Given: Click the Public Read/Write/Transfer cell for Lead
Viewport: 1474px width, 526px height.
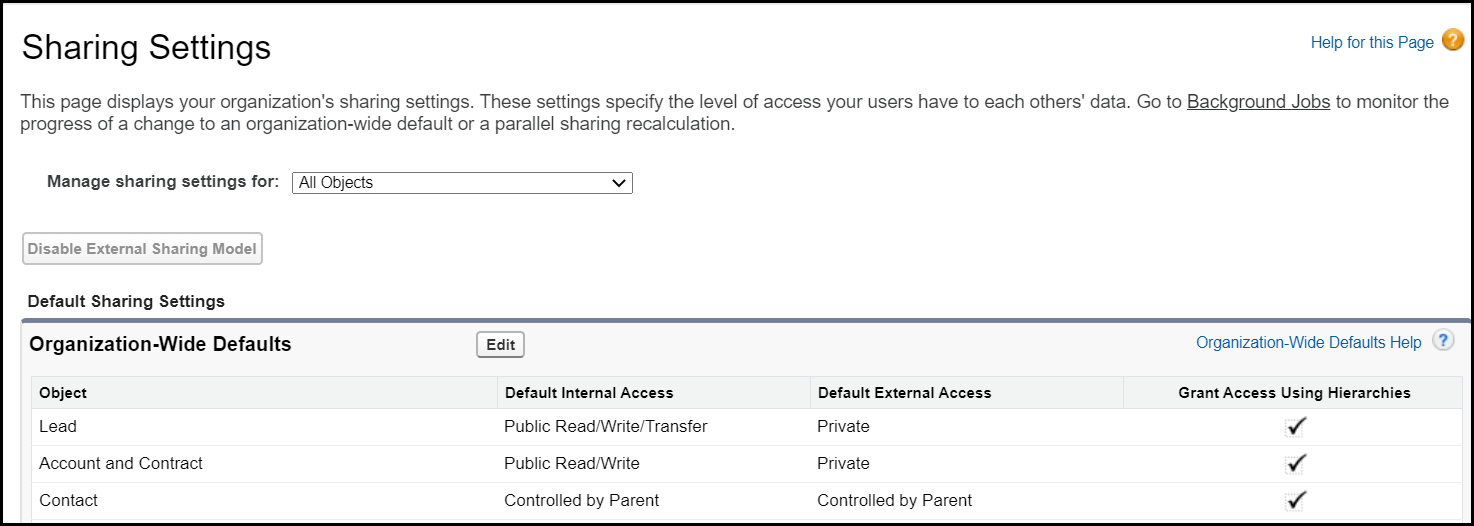Looking at the screenshot, I should [x=605, y=427].
